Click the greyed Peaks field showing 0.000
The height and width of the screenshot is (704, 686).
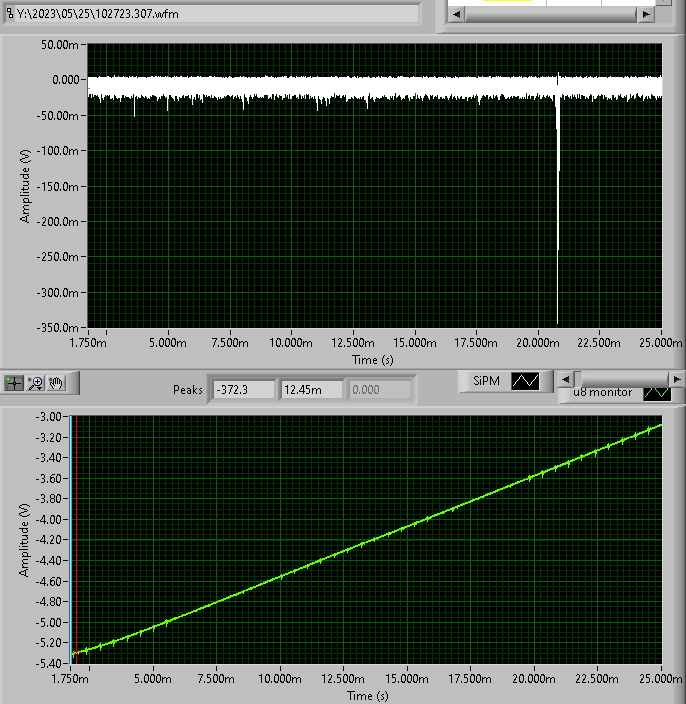click(x=379, y=390)
